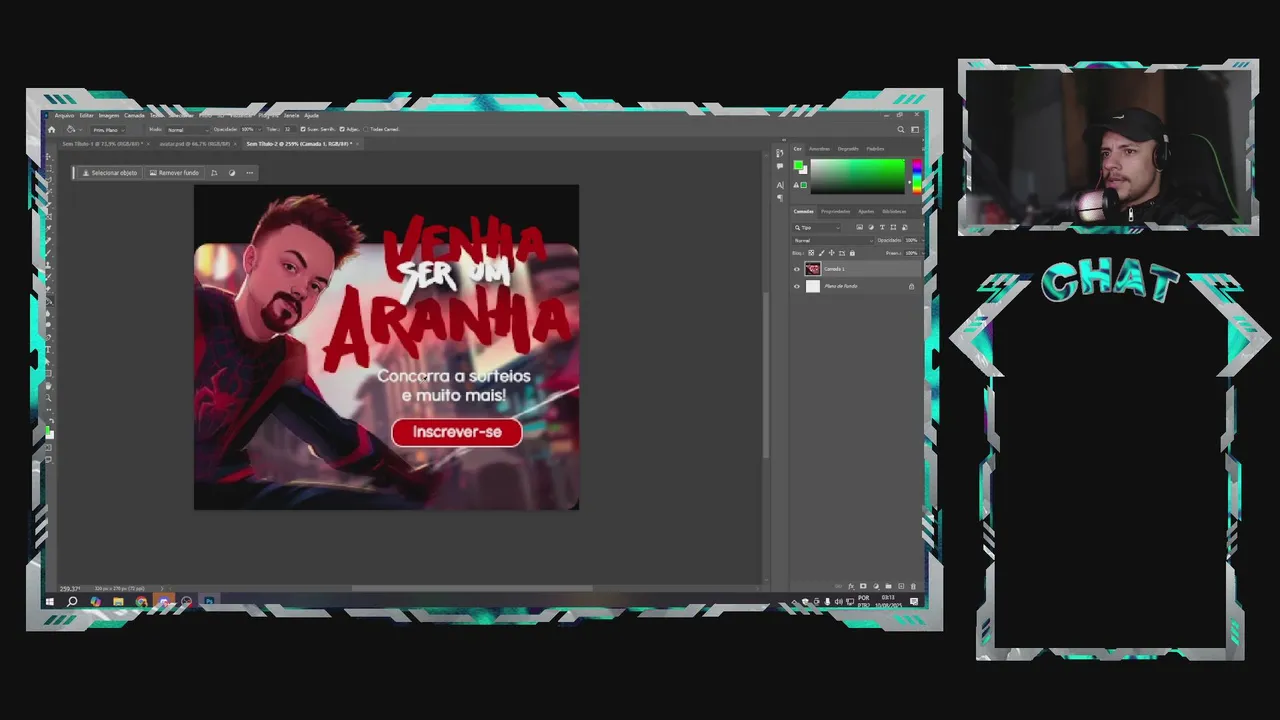Click the Windows Start button

pyautogui.click(x=49, y=601)
